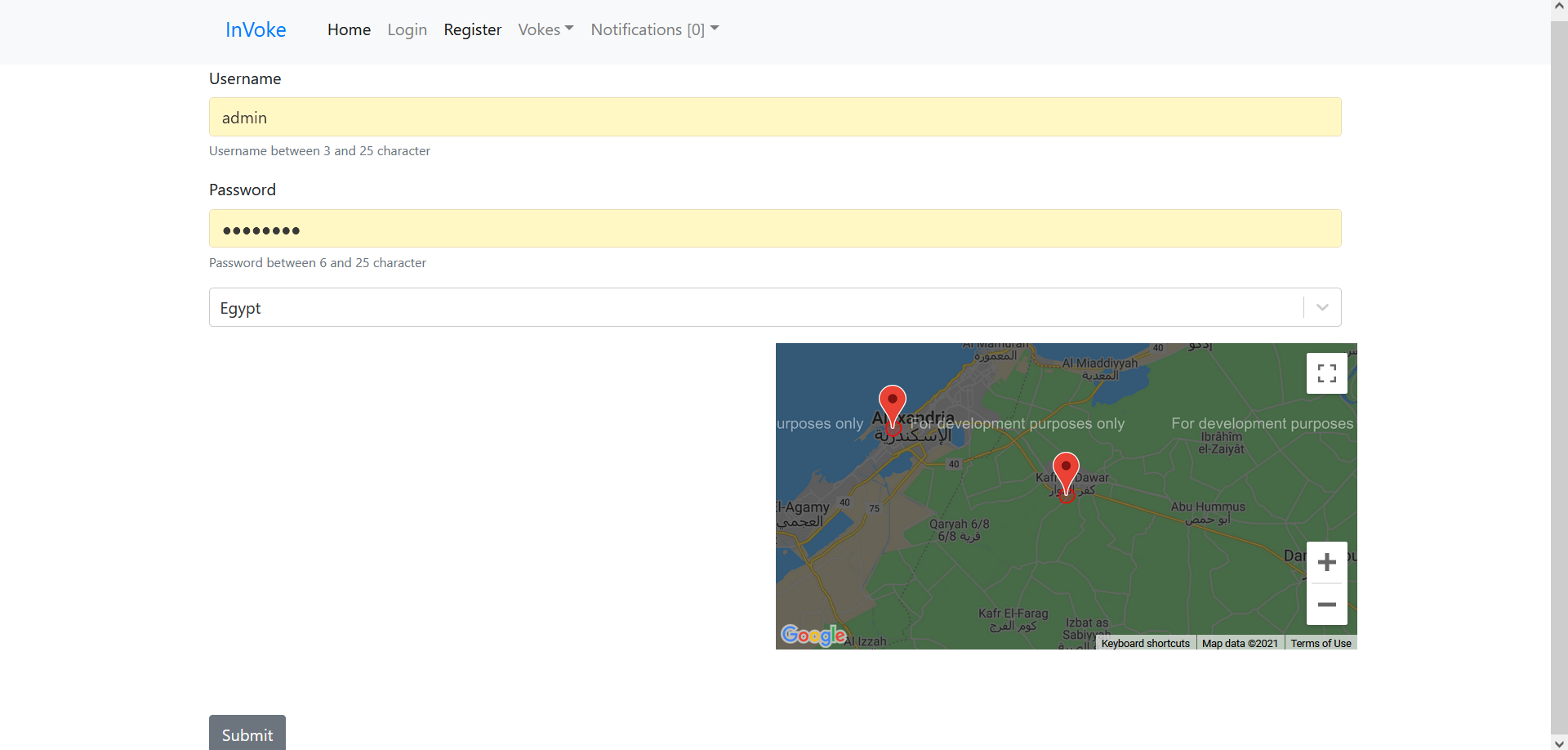This screenshot has width=1568, height=750.
Task: Click the Al Miaddiyyah map label
Action: click(x=1099, y=368)
